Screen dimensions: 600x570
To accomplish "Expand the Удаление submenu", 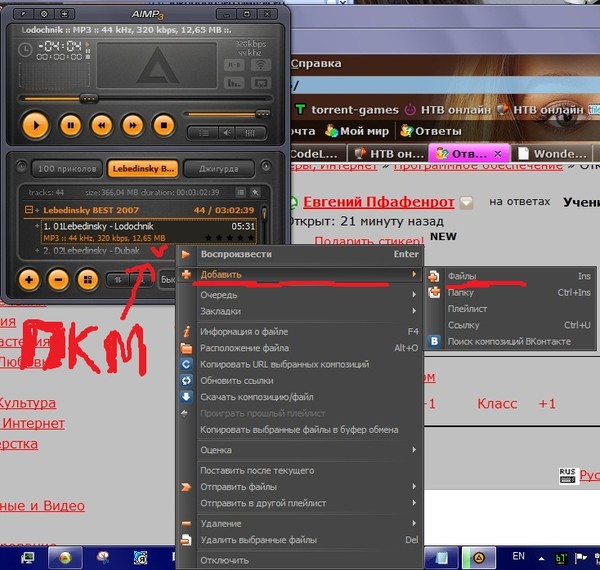I will [x=300, y=523].
